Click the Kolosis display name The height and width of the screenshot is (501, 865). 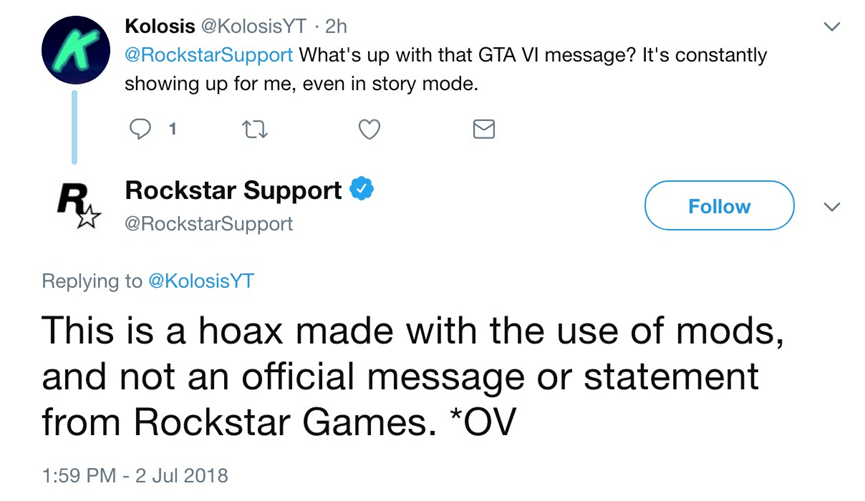pos(160,25)
